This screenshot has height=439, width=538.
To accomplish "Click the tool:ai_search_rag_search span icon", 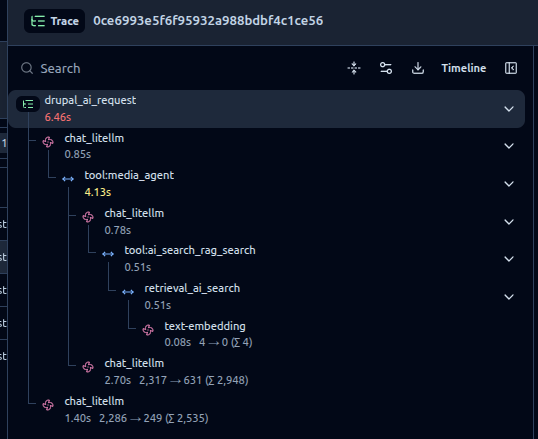I will click(108, 254).
